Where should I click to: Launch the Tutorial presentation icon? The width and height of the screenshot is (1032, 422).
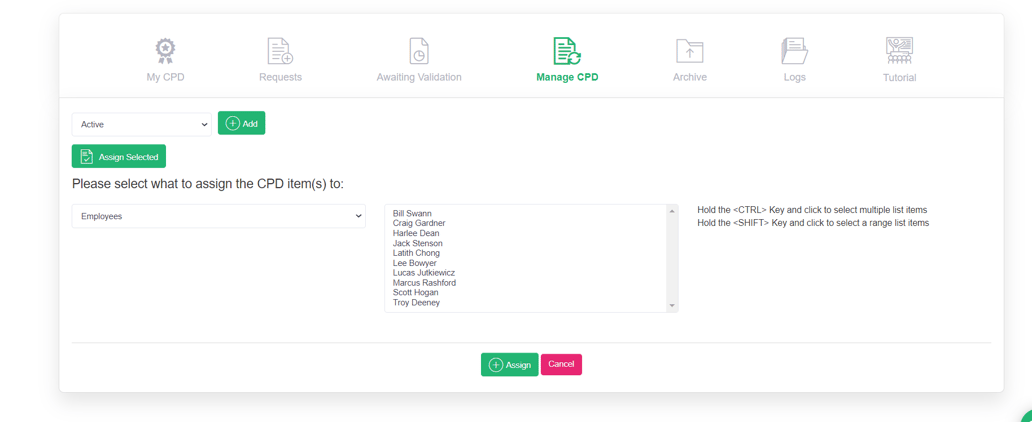(x=899, y=50)
